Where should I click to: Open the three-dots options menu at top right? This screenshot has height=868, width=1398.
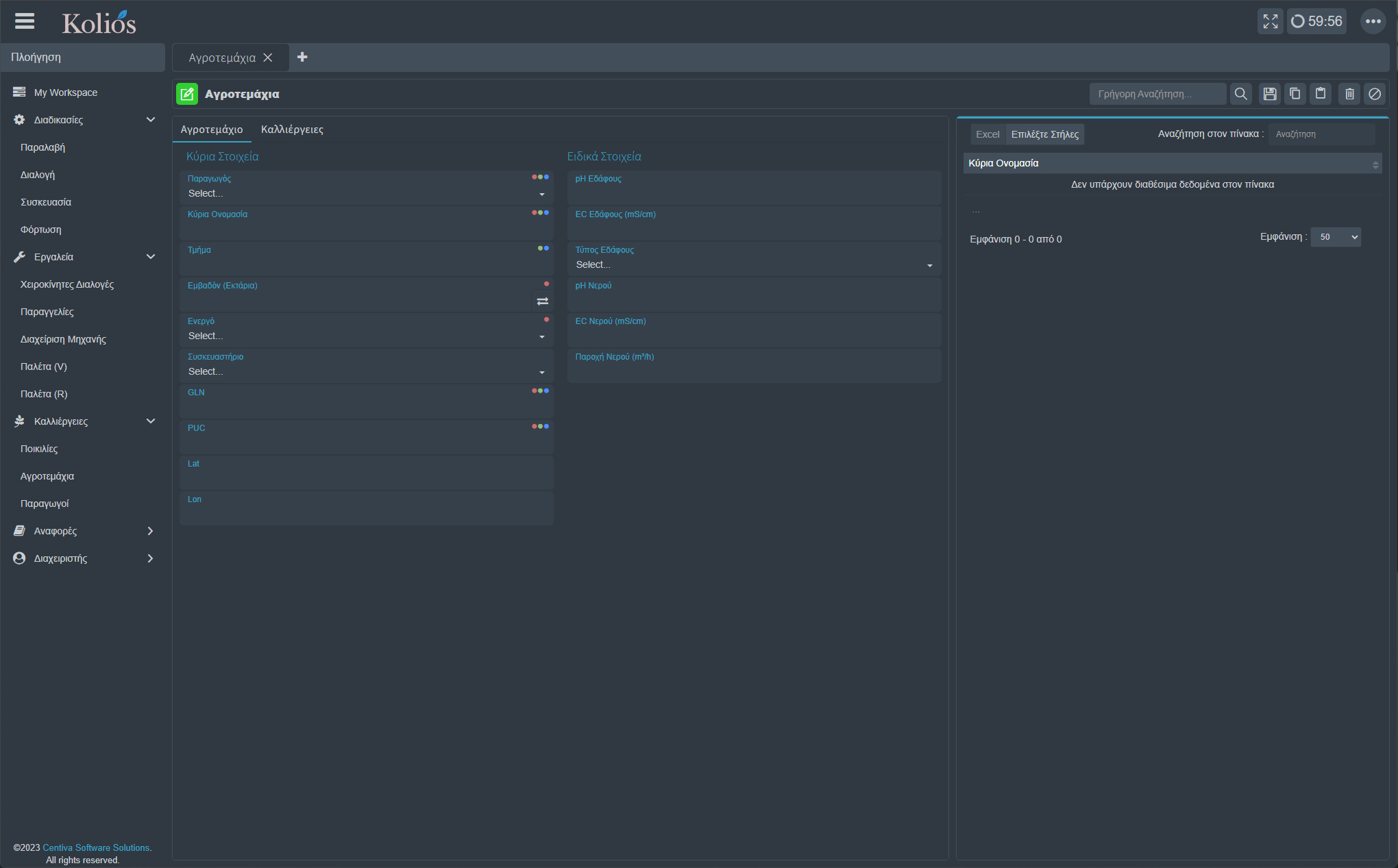point(1373,21)
